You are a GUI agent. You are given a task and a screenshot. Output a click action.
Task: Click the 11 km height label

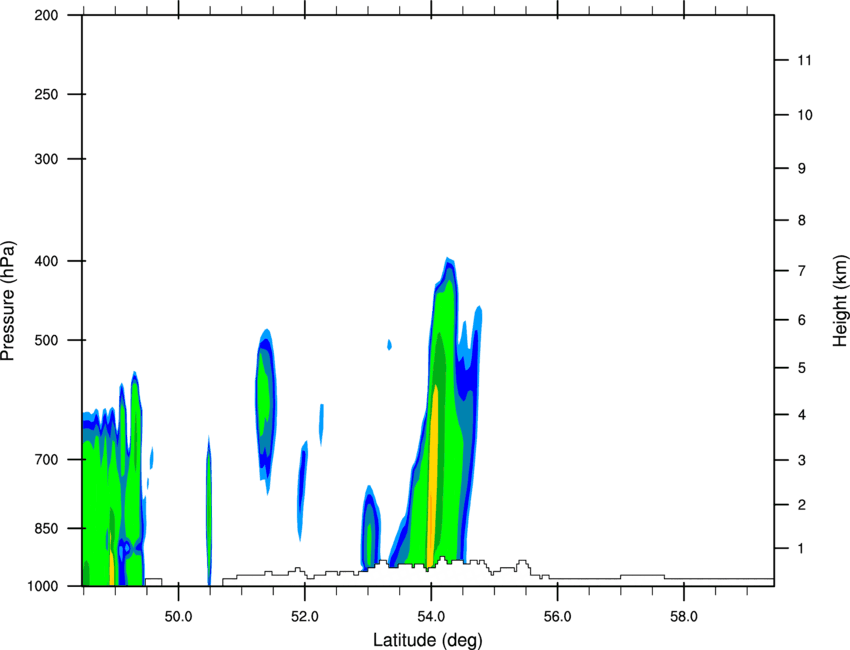tap(804, 60)
